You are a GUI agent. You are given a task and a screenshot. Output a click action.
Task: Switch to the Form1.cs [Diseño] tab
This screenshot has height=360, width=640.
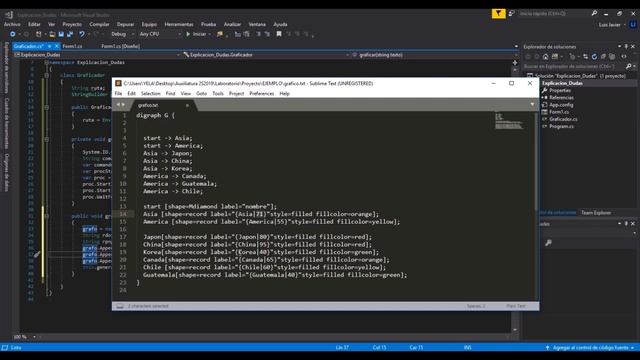[x=120, y=46]
